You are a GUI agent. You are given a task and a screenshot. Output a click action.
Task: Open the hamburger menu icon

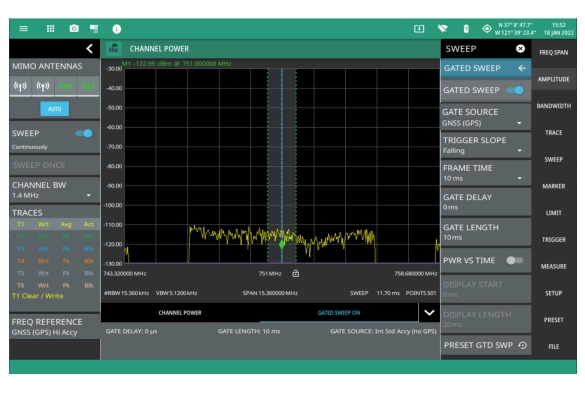(x=24, y=28)
